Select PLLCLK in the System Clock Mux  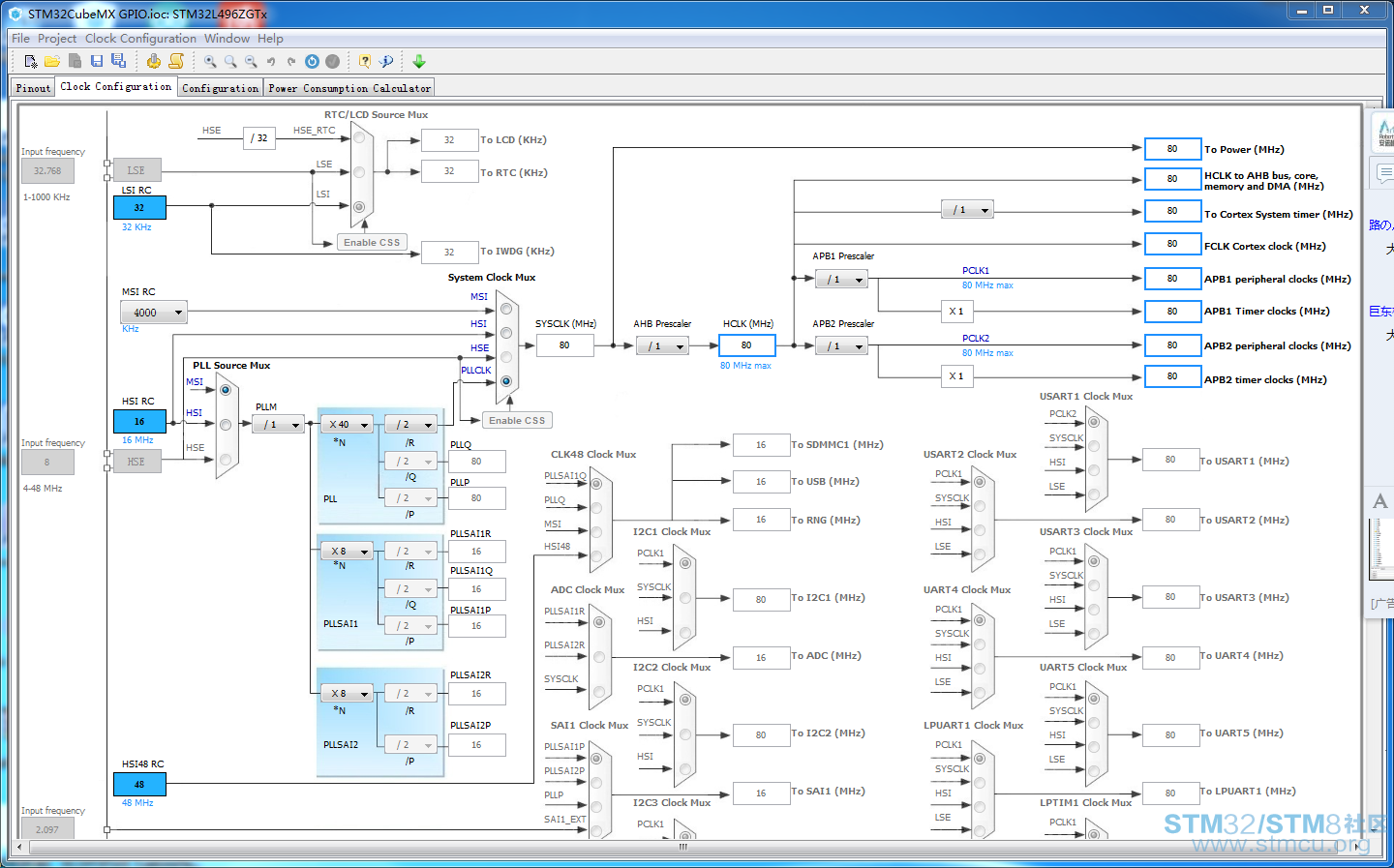pyautogui.click(x=505, y=381)
